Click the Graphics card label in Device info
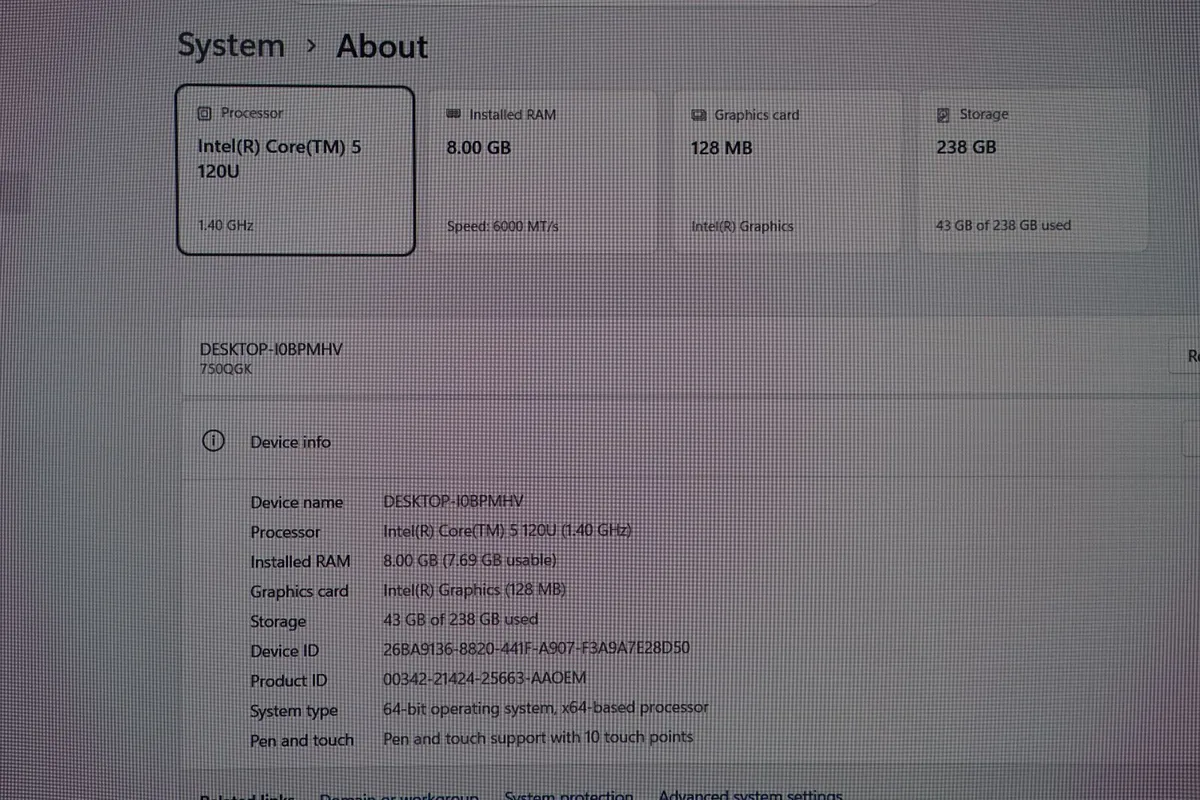This screenshot has height=800, width=1200. coord(299,592)
